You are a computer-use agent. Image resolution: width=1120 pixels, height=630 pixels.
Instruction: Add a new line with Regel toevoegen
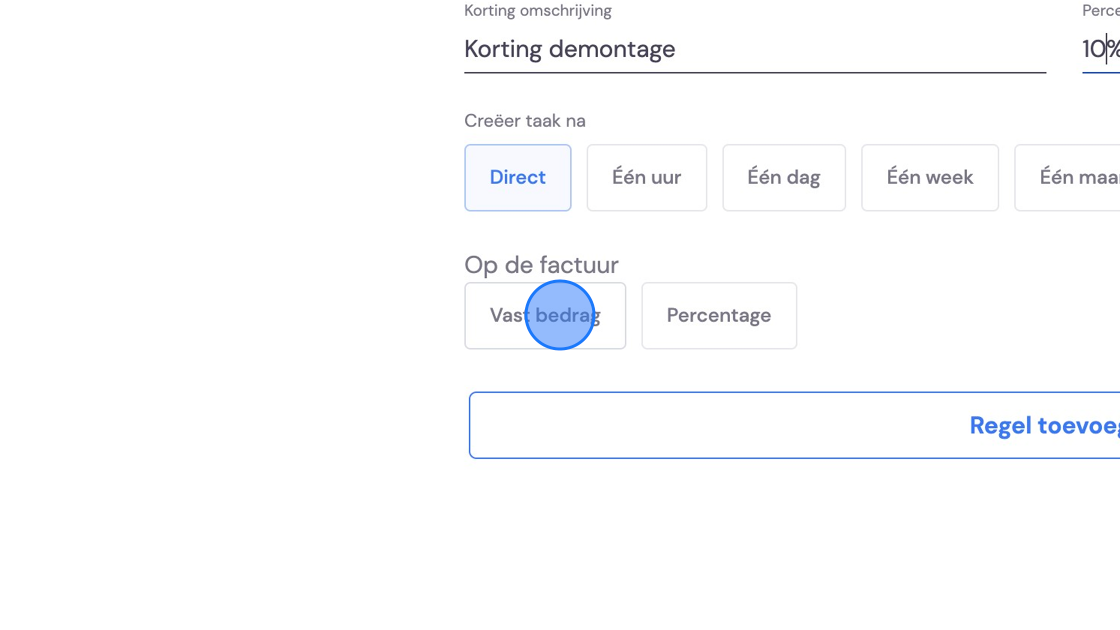point(794,425)
